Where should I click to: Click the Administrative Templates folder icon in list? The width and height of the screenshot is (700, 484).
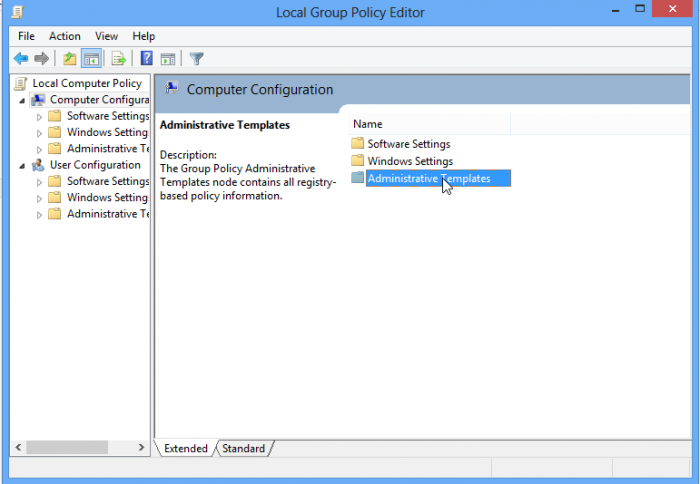point(358,177)
